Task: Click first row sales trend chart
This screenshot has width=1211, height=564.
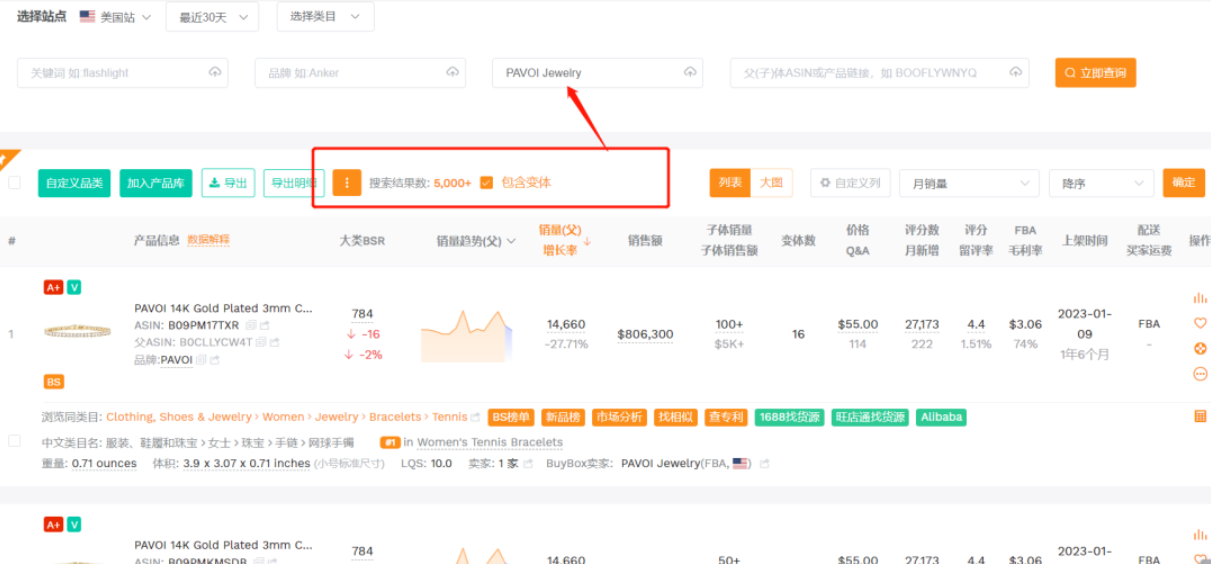Action: 466,335
